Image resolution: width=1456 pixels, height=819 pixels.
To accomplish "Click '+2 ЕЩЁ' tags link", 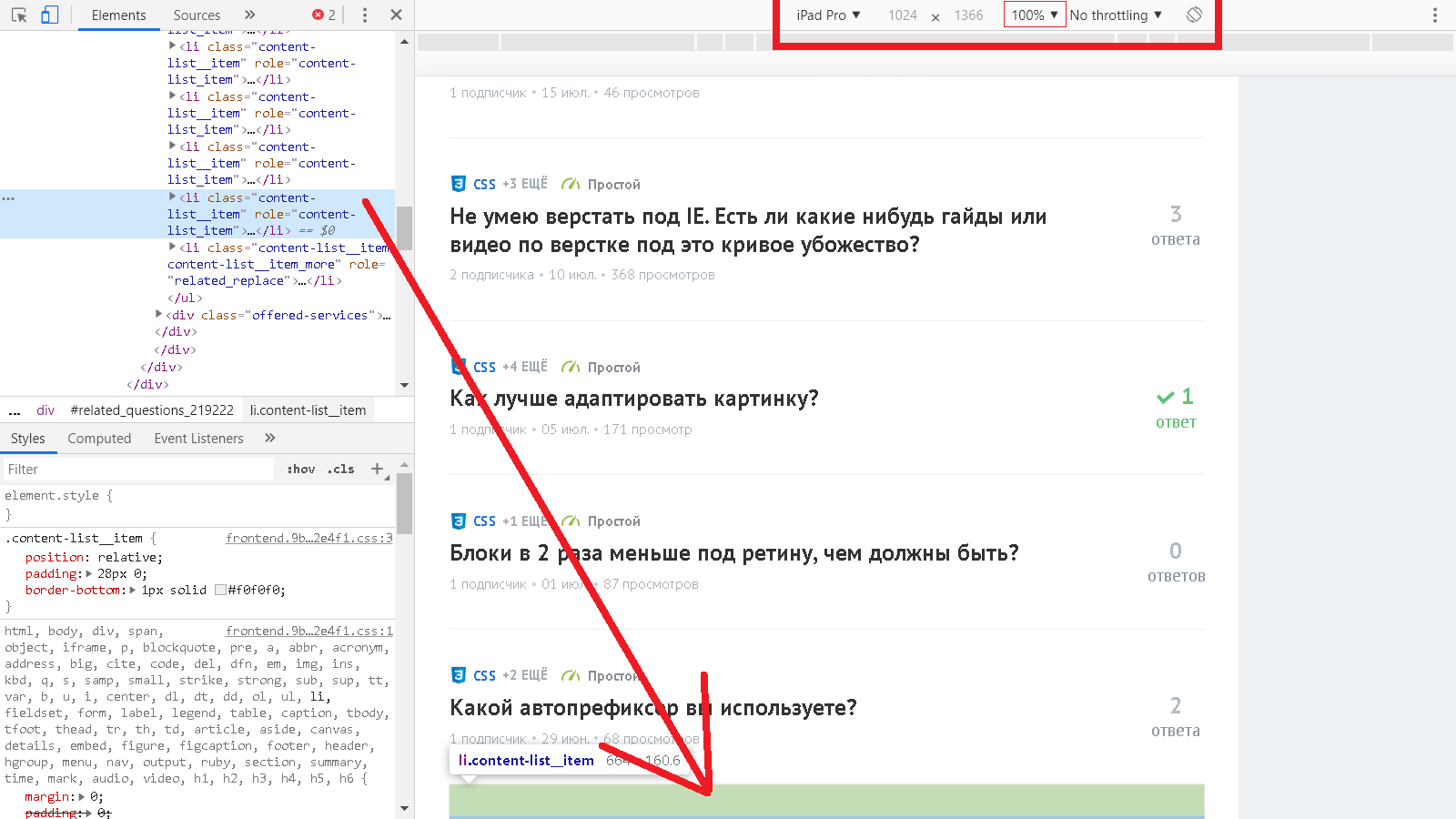I will tap(525, 675).
